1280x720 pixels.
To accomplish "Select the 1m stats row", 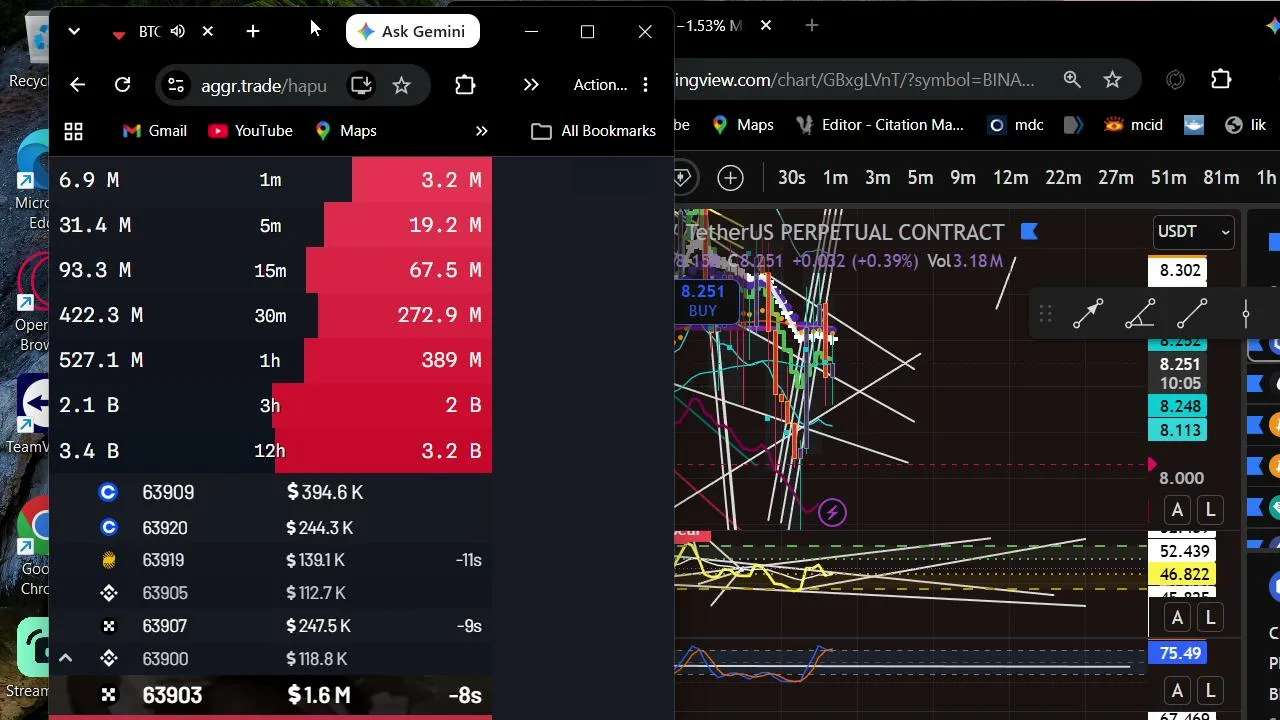I will [x=271, y=180].
